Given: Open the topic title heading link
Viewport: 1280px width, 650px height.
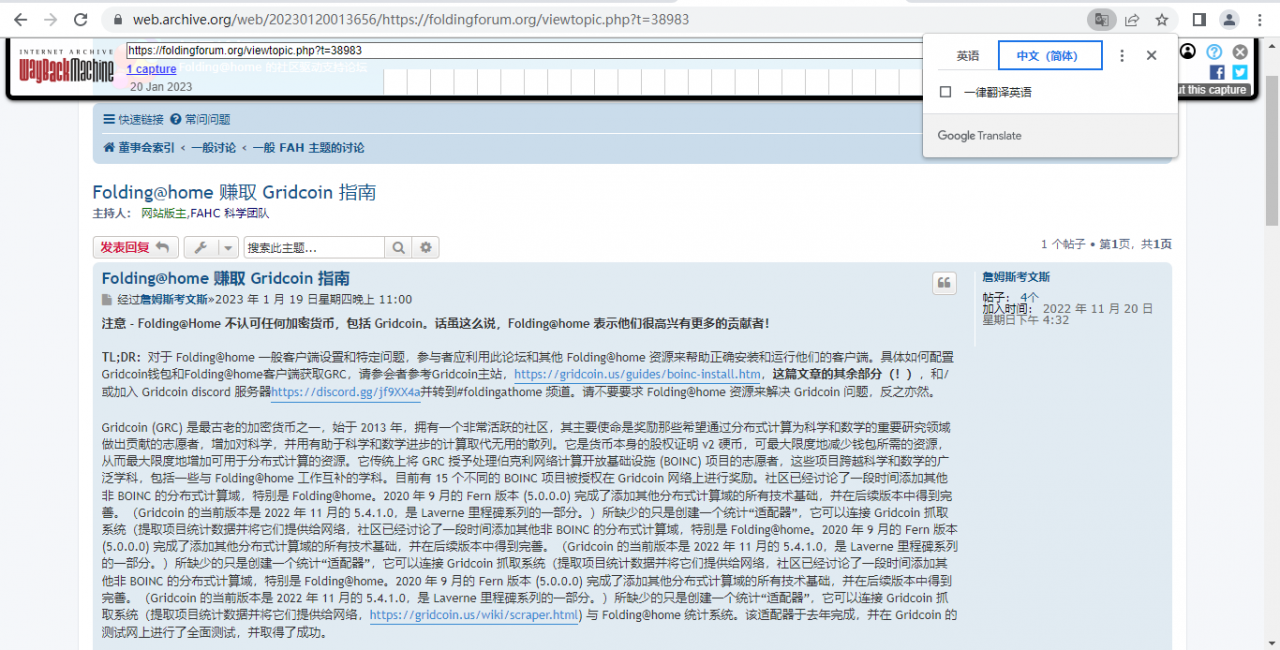Looking at the screenshot, I should point(234,192).
